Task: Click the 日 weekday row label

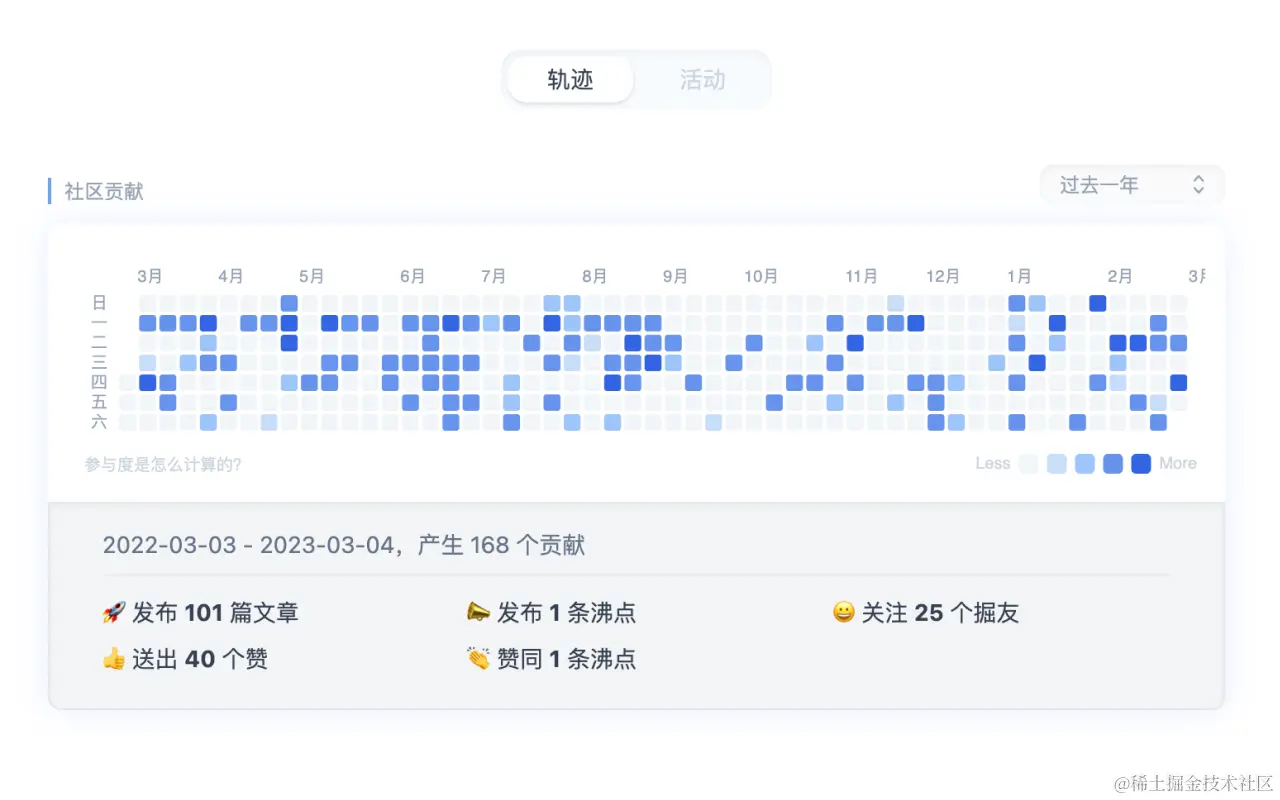Action: 99,302
